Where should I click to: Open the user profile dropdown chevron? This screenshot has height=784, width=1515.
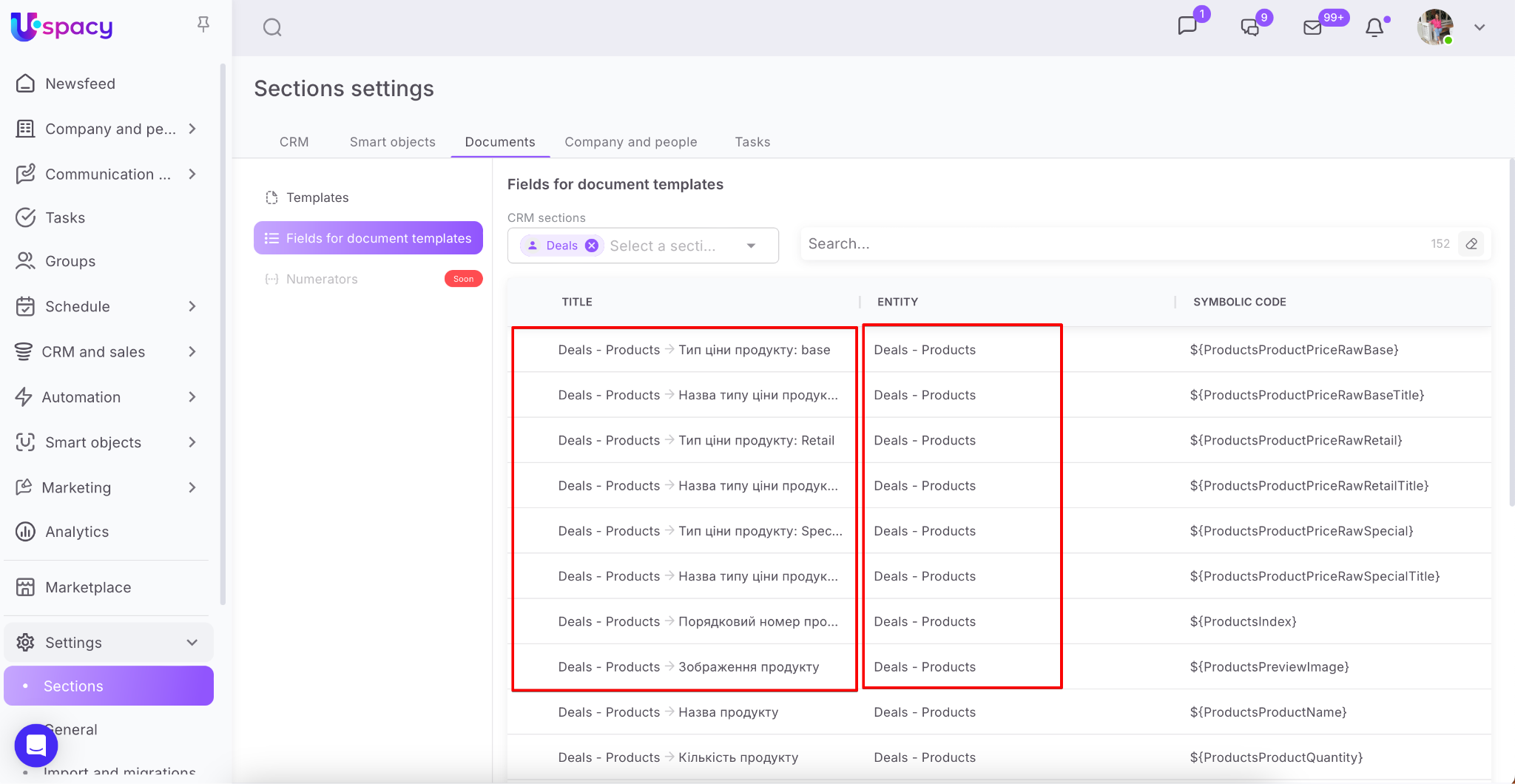(1479, 27)
